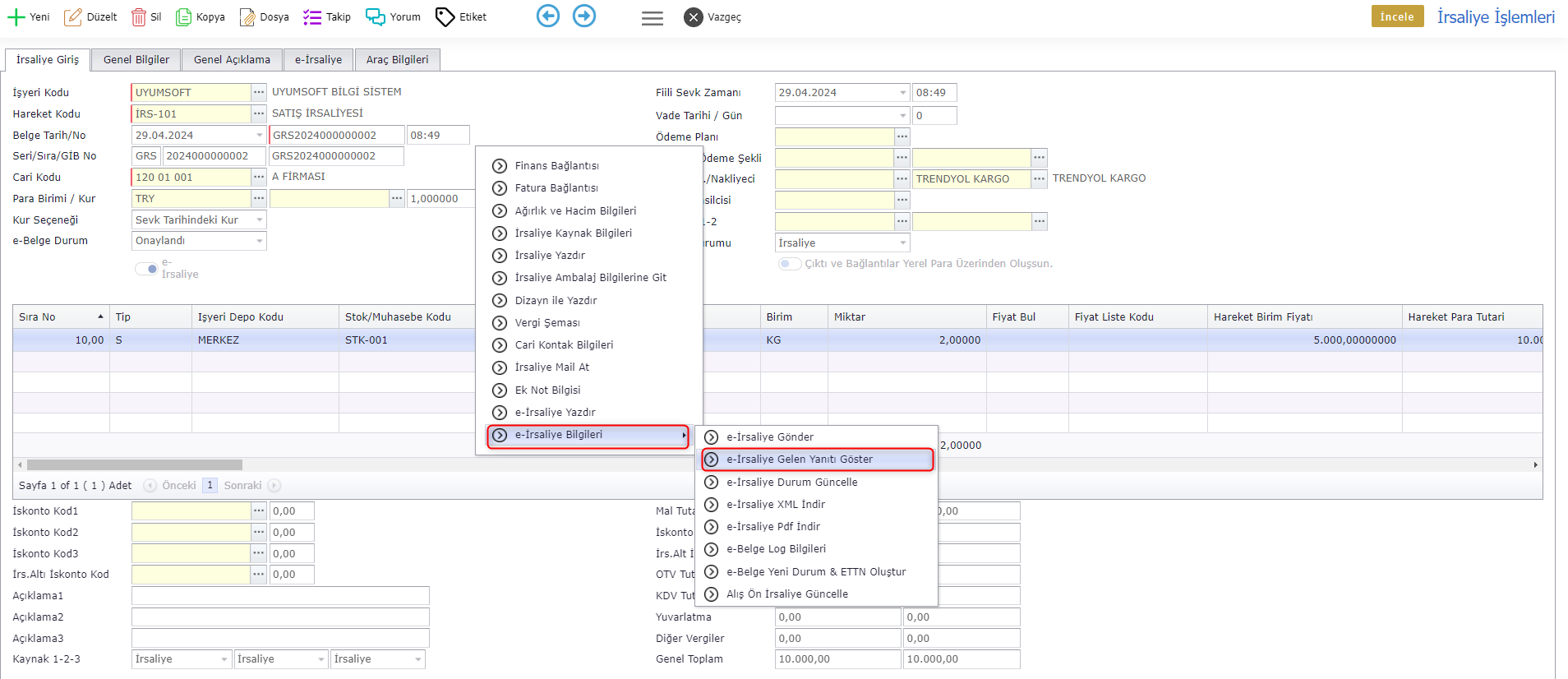1568x679 pixels.
Task: Open lookup for İskonto Kod3 field
Action: pyautogui.click(x=259, y=553)
